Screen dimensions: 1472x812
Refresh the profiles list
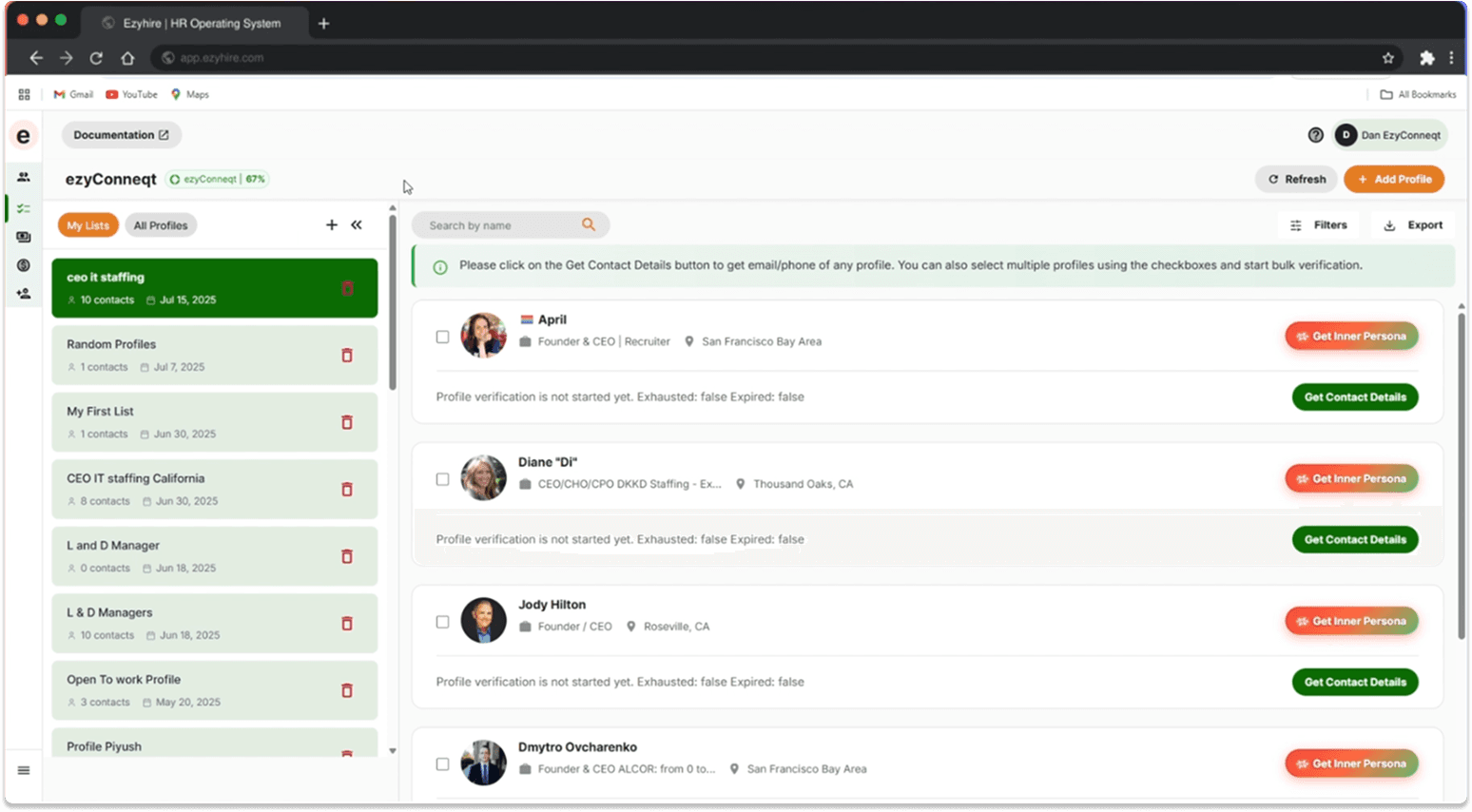click(1297, 179)
